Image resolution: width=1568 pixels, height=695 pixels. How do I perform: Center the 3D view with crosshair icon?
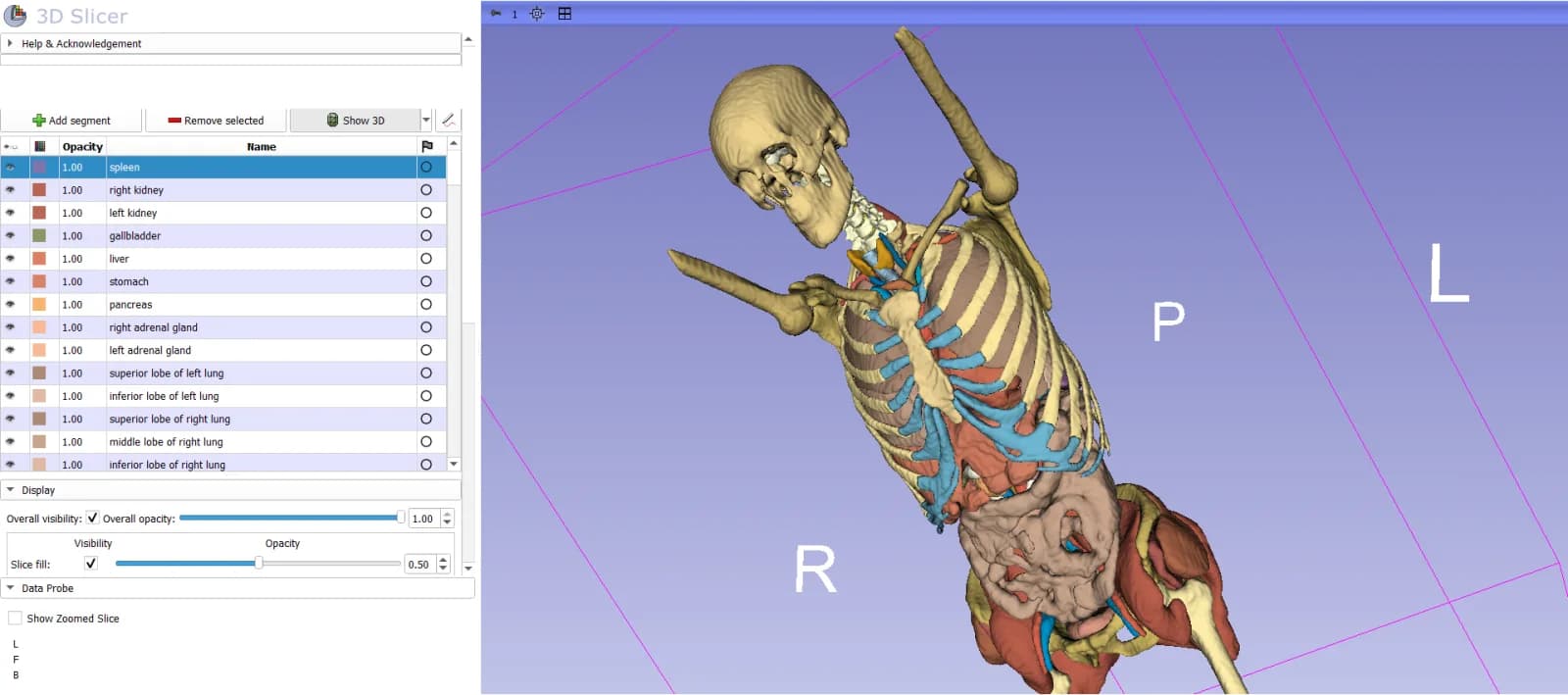(x=537, y=14)
